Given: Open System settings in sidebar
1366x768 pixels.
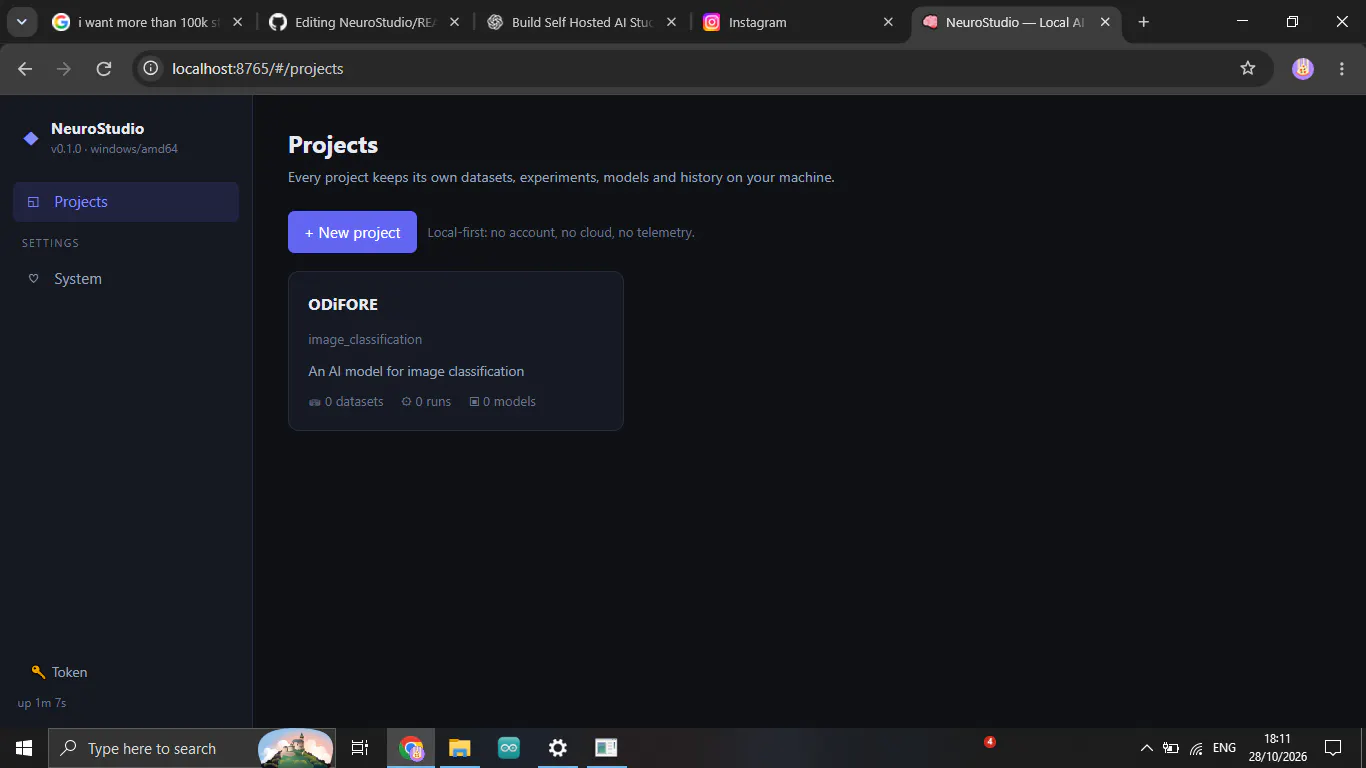Looking at the screenshot, I should click(x=126, y=279).
